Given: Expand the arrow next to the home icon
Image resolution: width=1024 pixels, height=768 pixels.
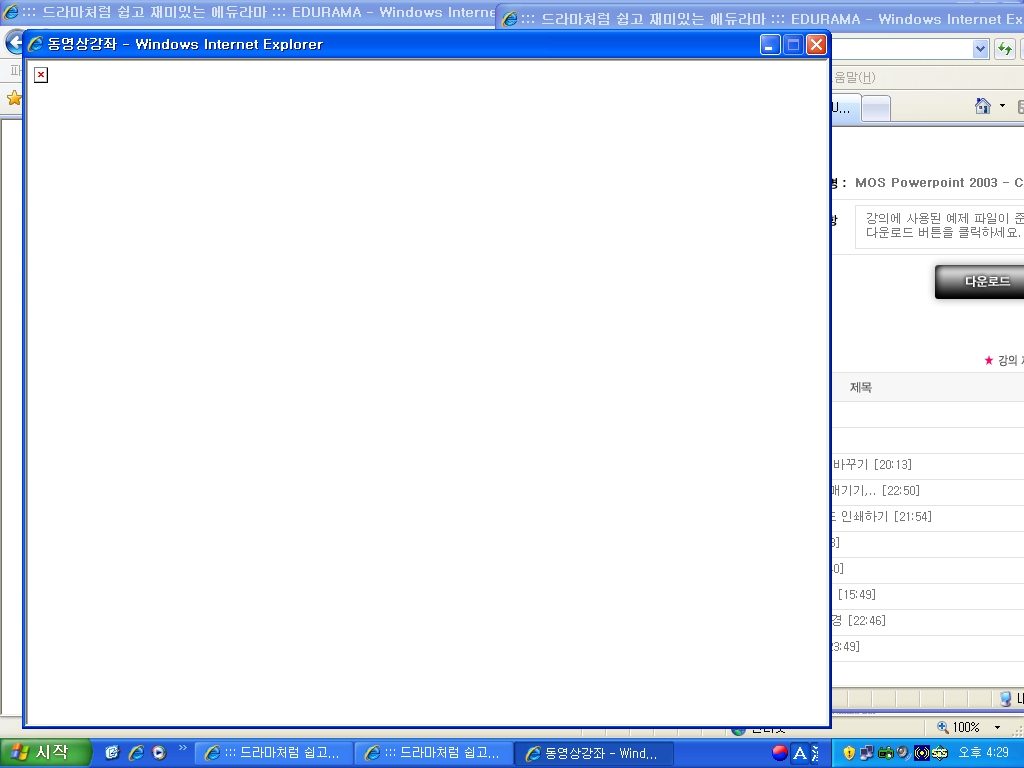Looking at the screenshot, I should click(x=1002, y=106).
